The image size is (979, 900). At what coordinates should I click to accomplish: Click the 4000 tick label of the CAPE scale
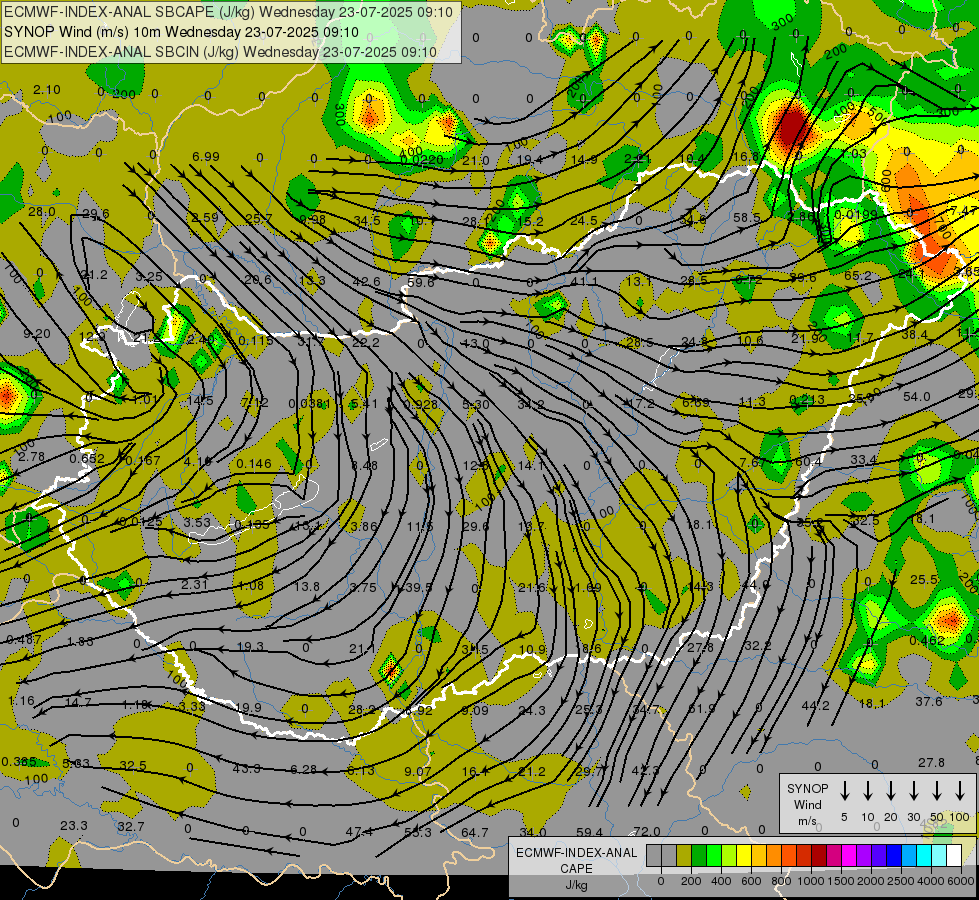pos(930,881)
